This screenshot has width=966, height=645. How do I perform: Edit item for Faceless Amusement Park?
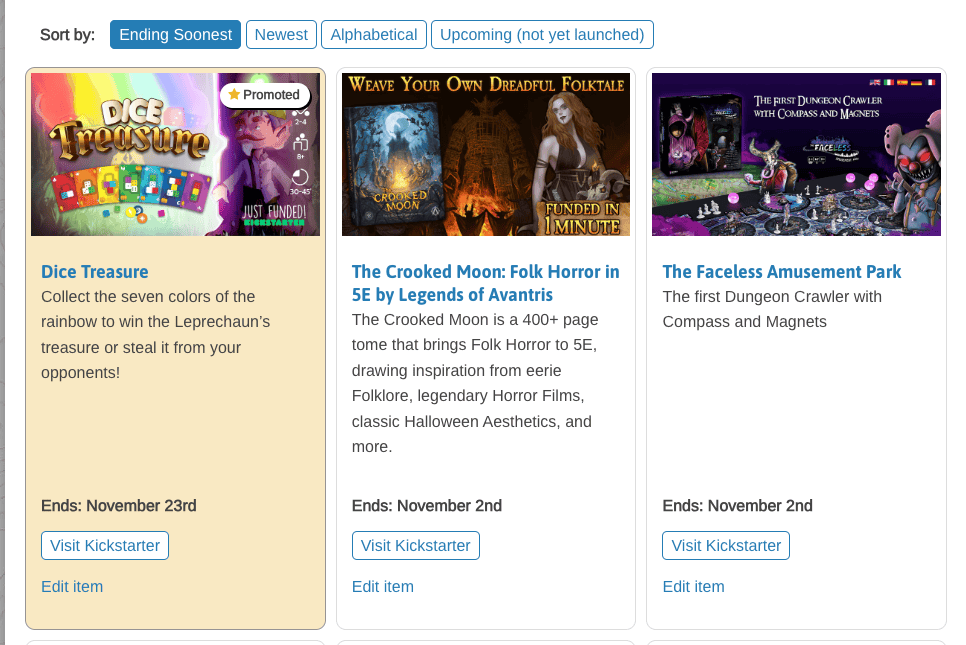click(694, 586)
